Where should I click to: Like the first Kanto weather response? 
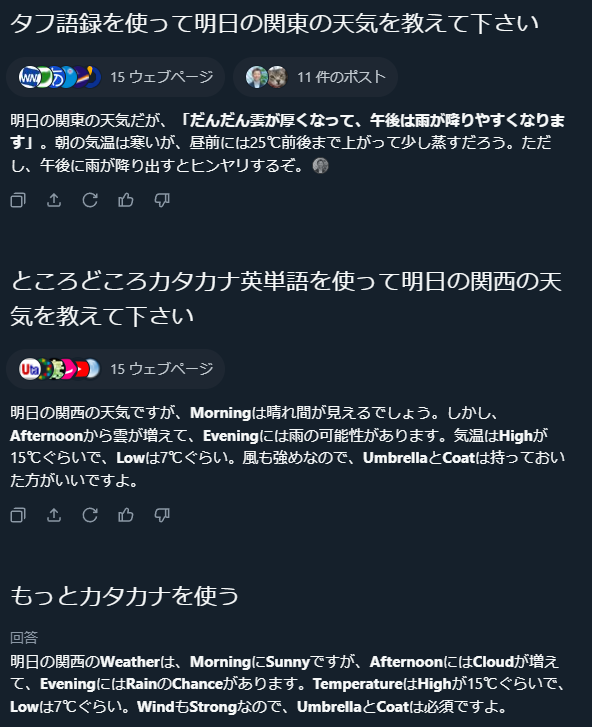coord(126,200)
